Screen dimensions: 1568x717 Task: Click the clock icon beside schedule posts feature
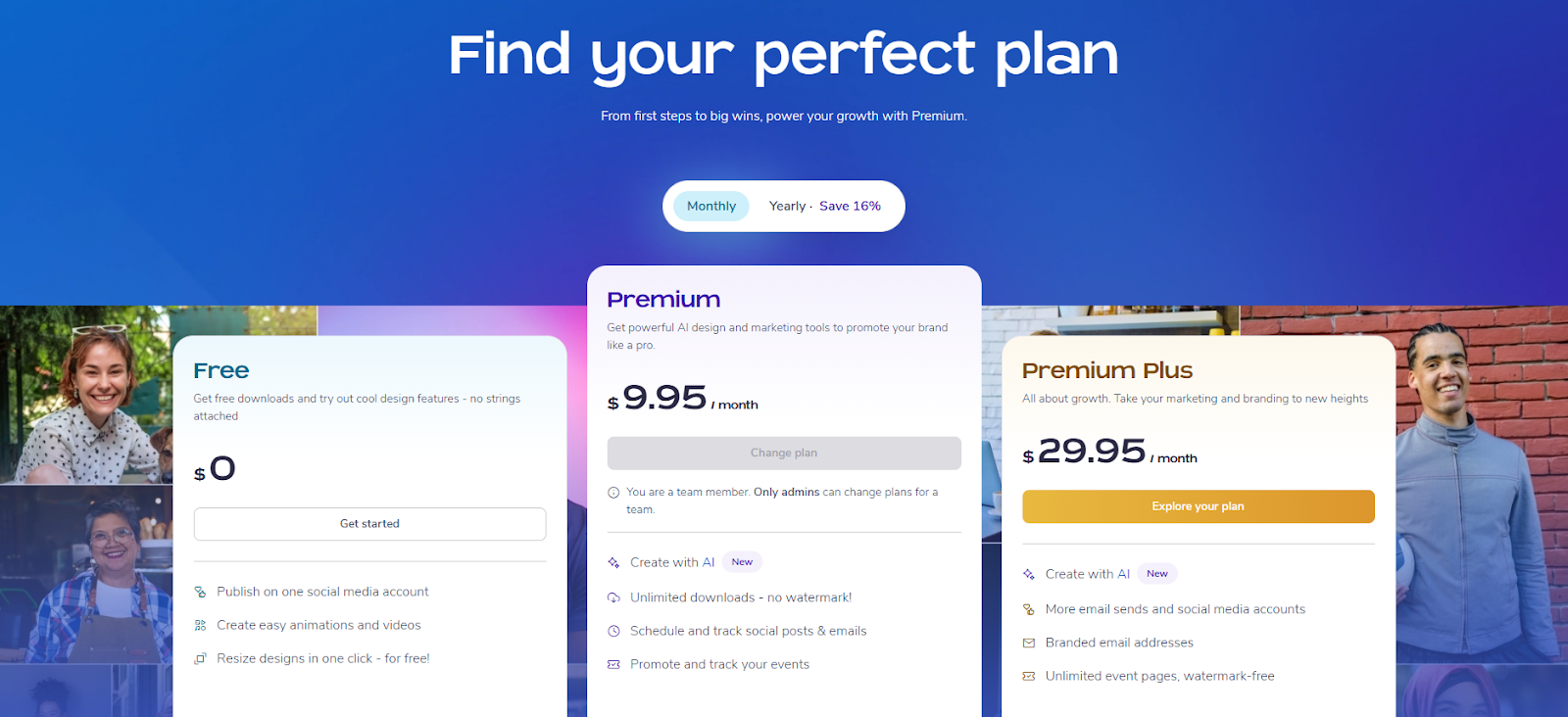(x=615, y=630)
